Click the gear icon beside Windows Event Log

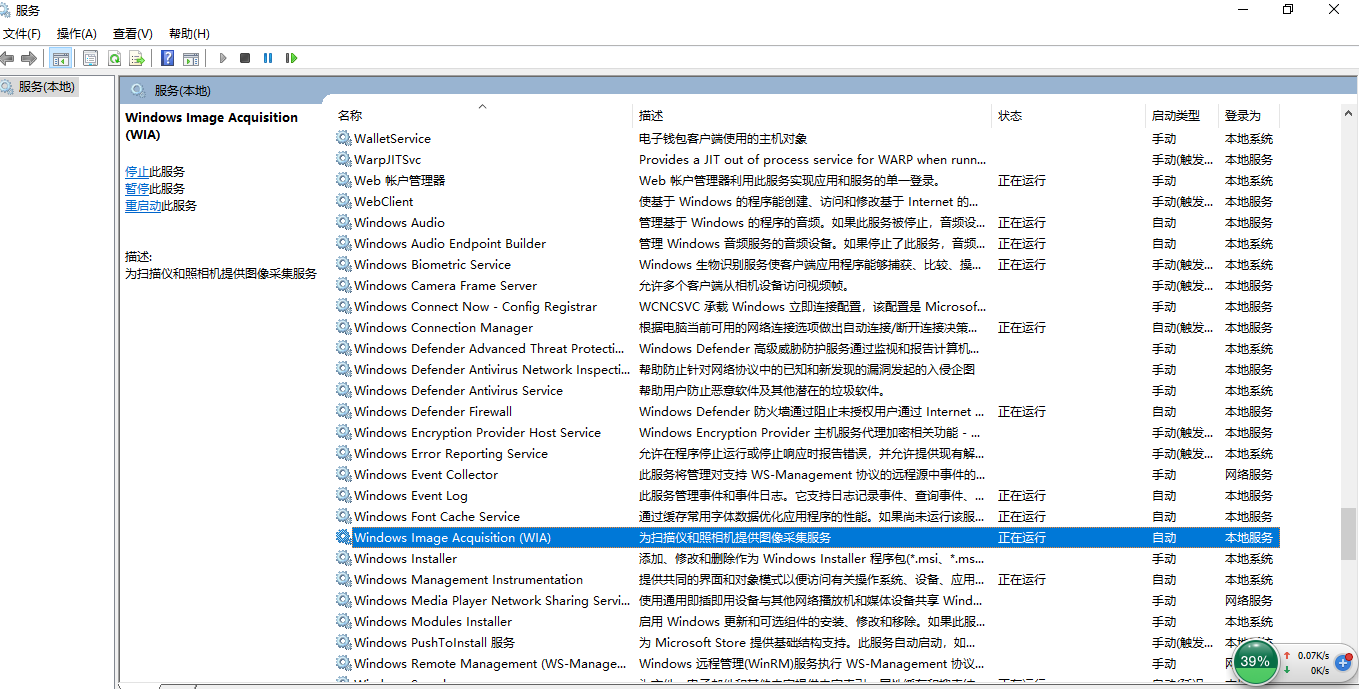344,495
